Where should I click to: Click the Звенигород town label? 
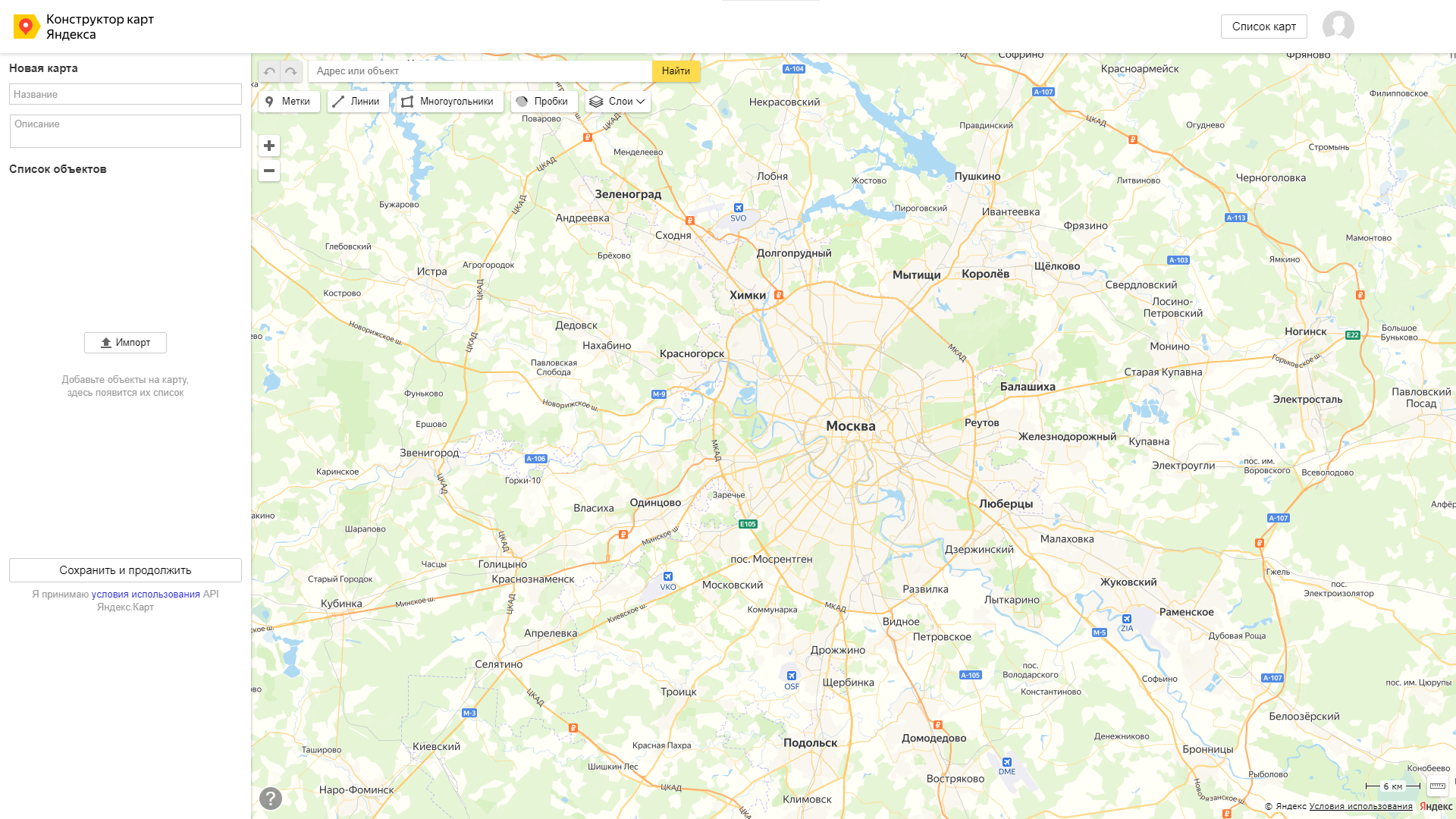(x=429, y=453)
